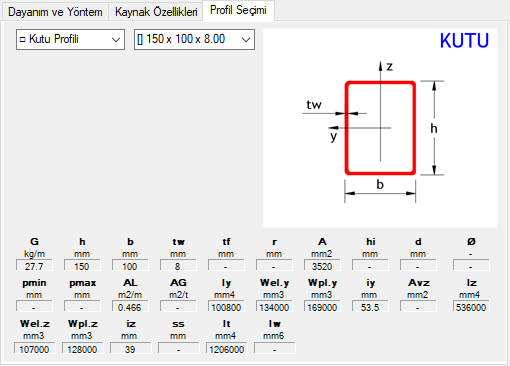
Task: Select the Profil Seçimi tab
Action: pos(238,11)
